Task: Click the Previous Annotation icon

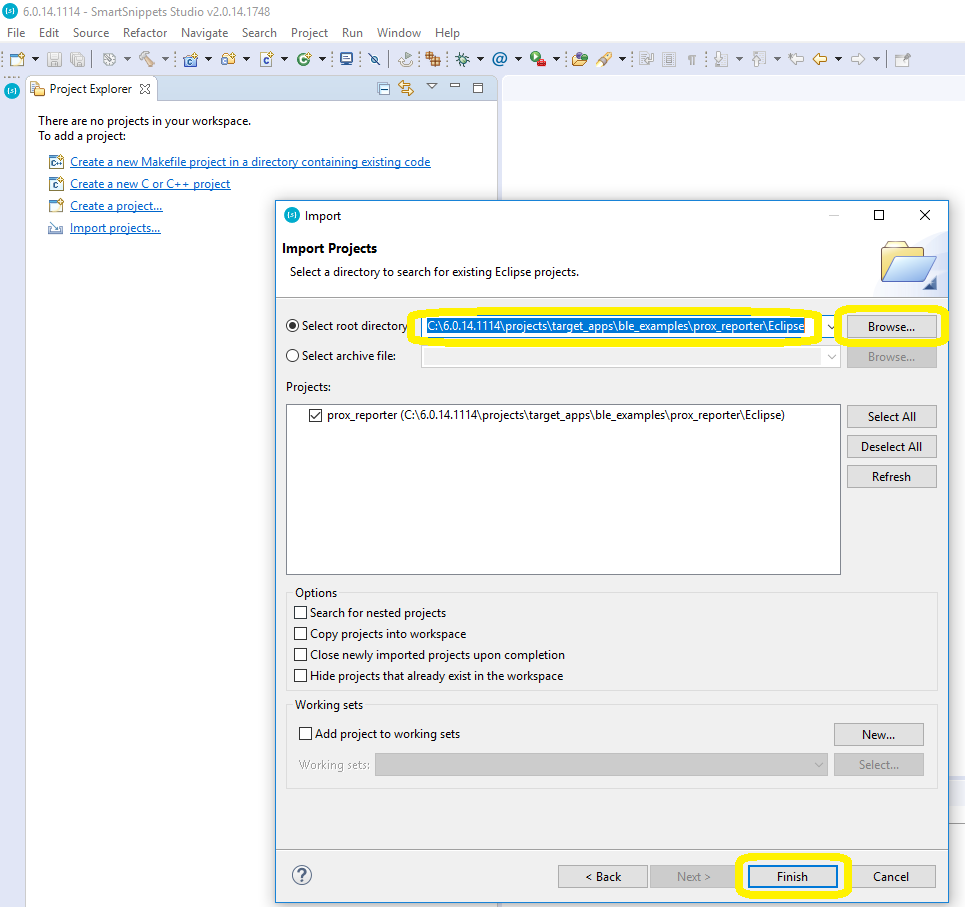Action: [759, 59]
